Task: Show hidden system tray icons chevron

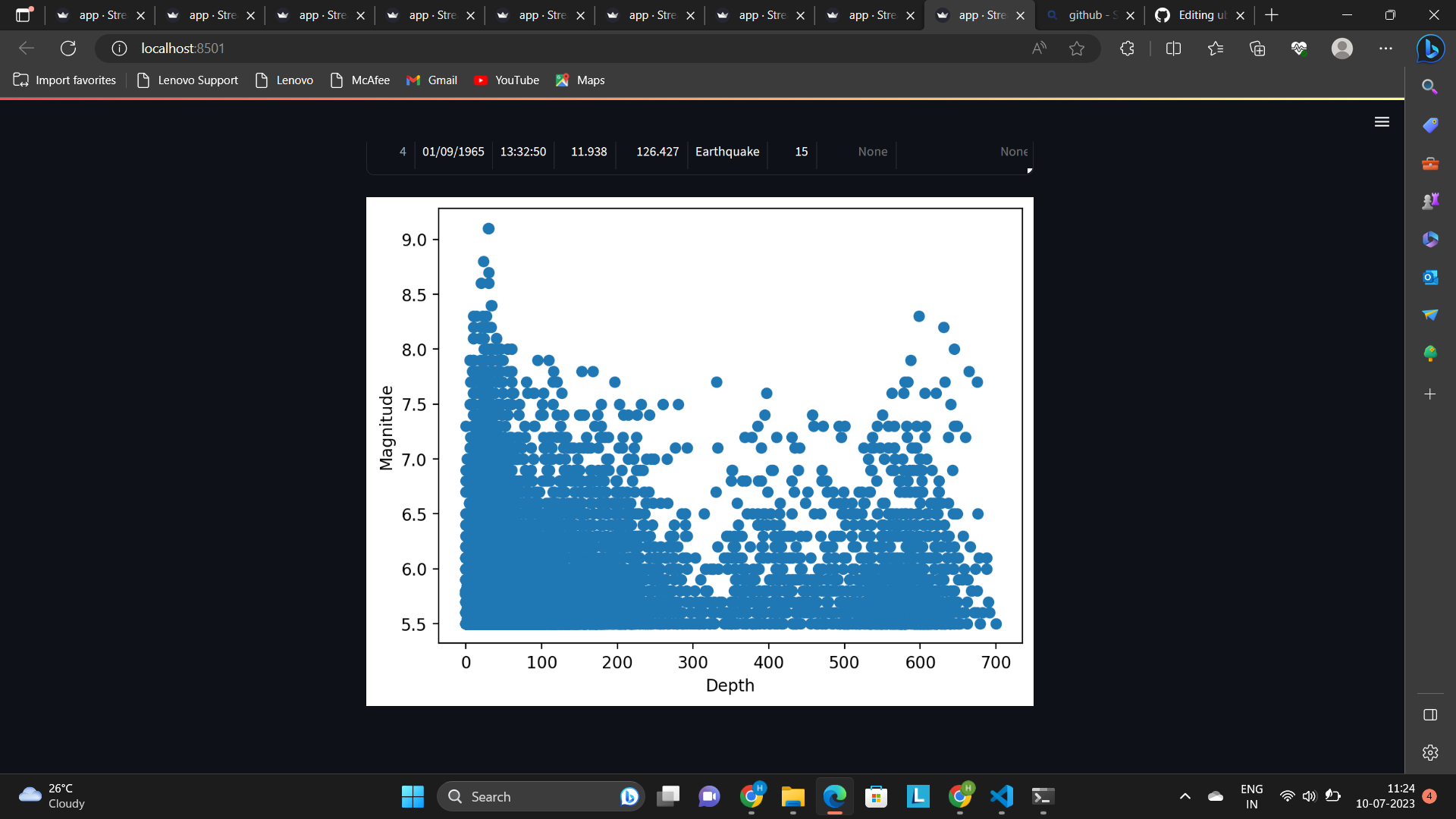Action: pyautogui.click(x=1185, y=796)
